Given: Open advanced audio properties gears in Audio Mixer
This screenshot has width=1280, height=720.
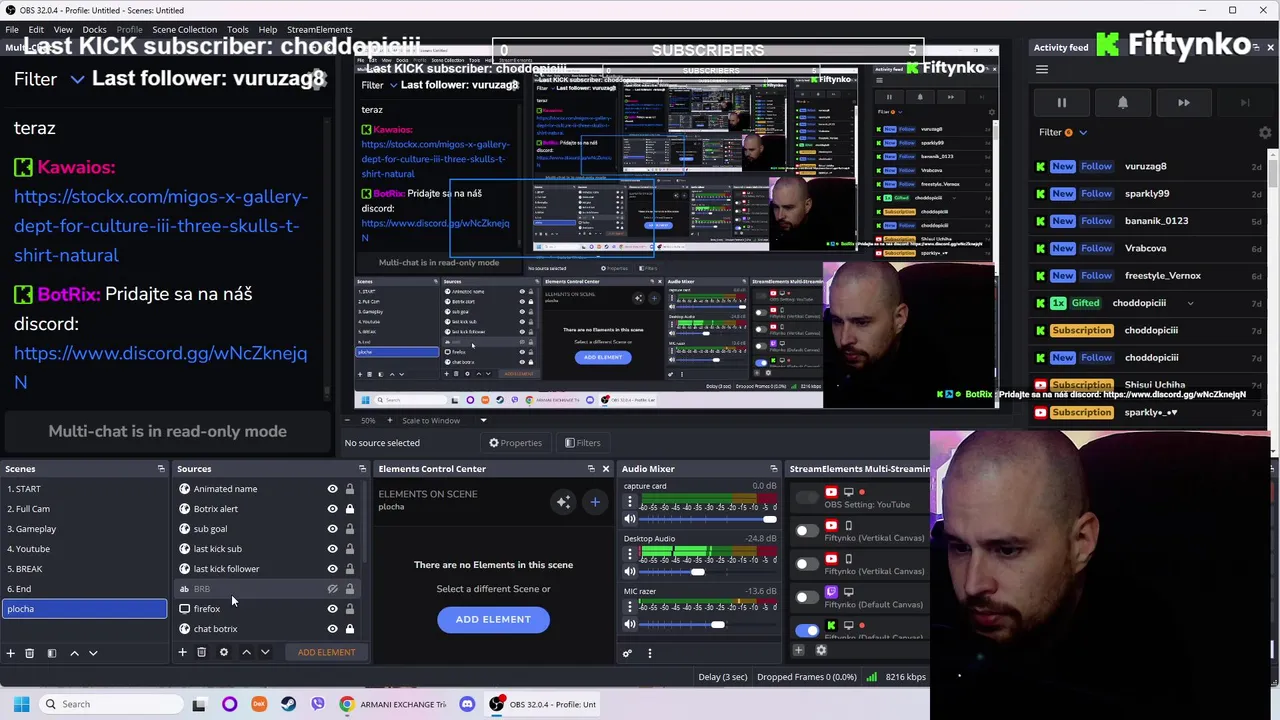Looking at the screenshot, I should coord(627,653).
